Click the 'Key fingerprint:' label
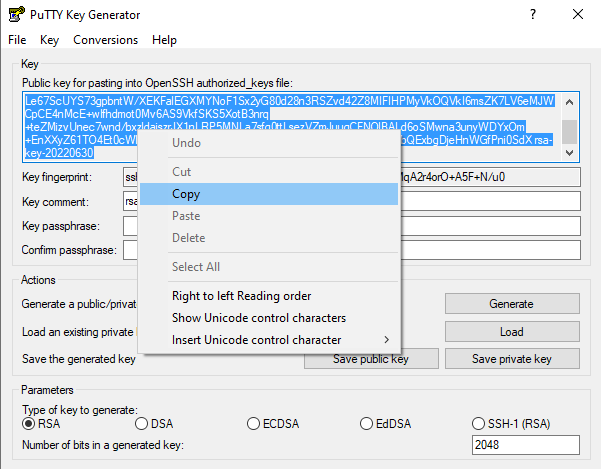Image resolution: width=601 pixels, height=469 pixels. (x=57, y=177)
